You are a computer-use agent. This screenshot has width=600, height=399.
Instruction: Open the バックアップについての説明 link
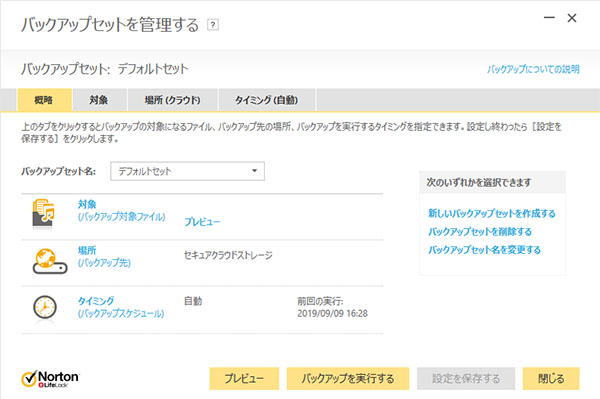tap(533, 69)
